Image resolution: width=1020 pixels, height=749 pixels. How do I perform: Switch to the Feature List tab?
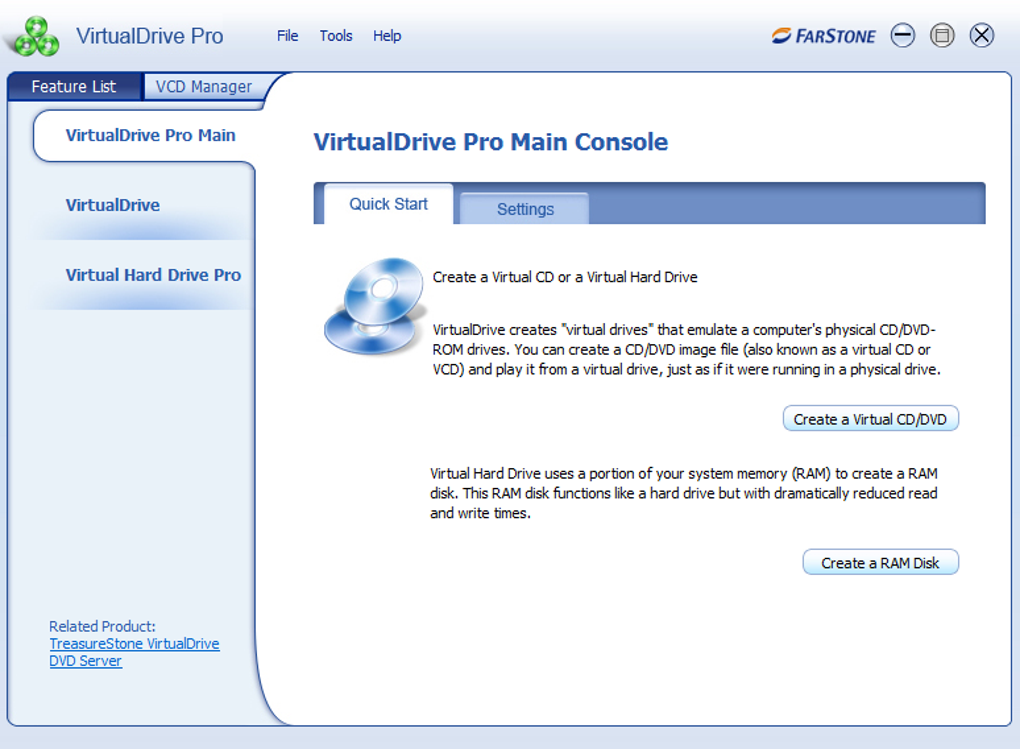[74, 87]
